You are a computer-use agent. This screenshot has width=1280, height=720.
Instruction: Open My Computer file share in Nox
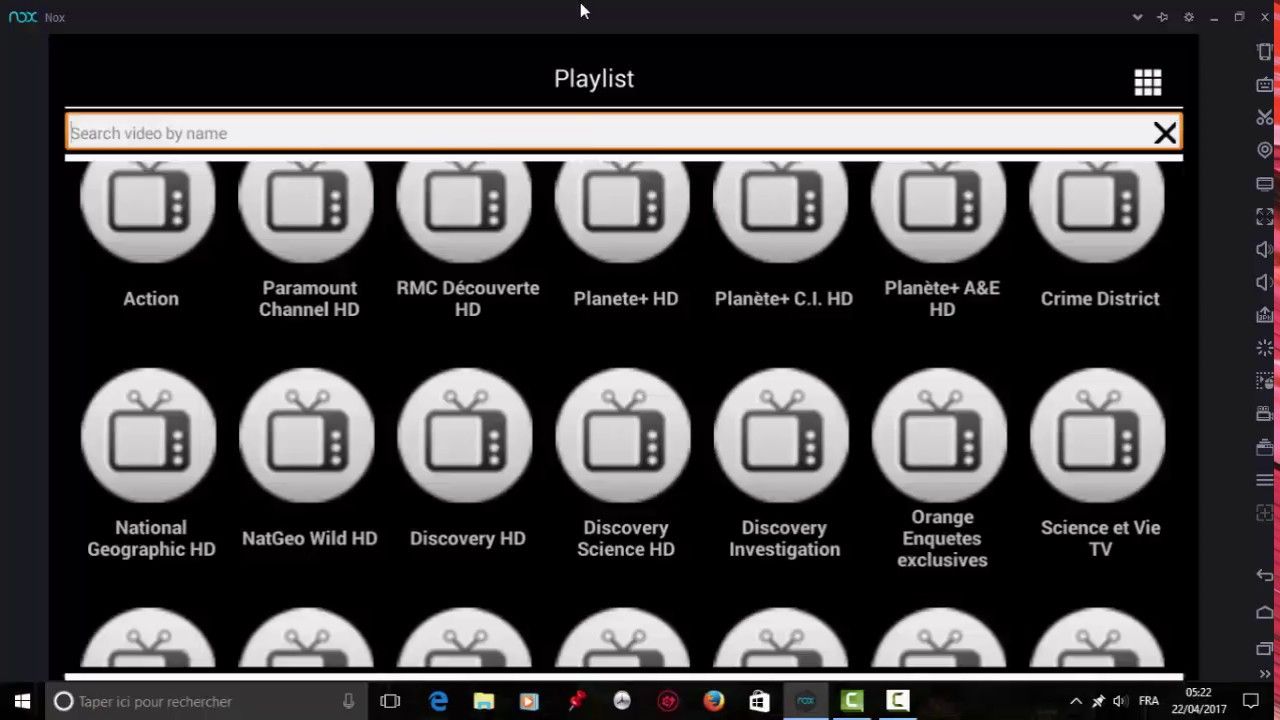pos(1265,184)
